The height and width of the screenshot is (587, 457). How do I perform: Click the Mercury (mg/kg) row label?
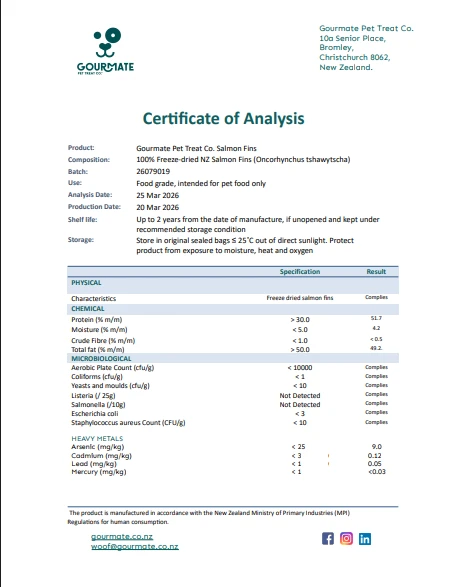(x=99, y=472)
